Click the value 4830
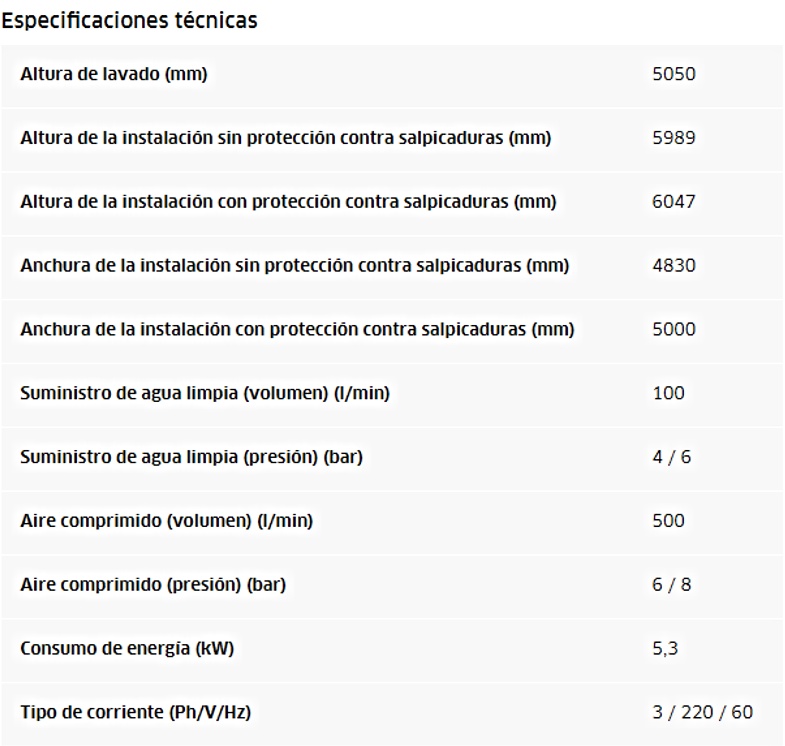Image resolution: width=785 pixels, height=746 pixels. click(x=674, y=265)
